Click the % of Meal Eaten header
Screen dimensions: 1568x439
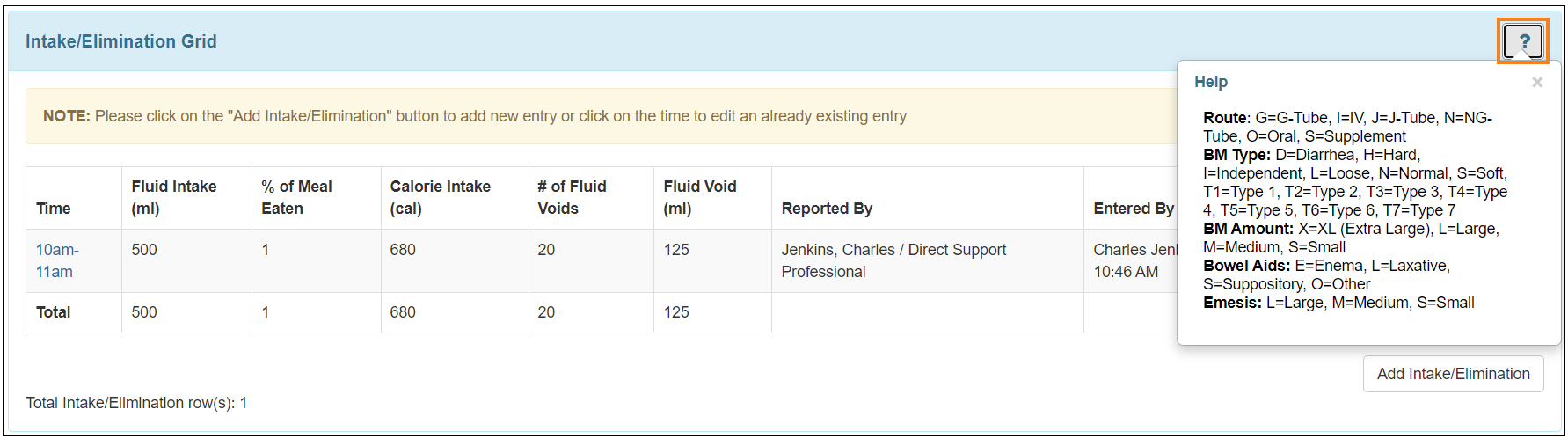(x=296, y=197)
